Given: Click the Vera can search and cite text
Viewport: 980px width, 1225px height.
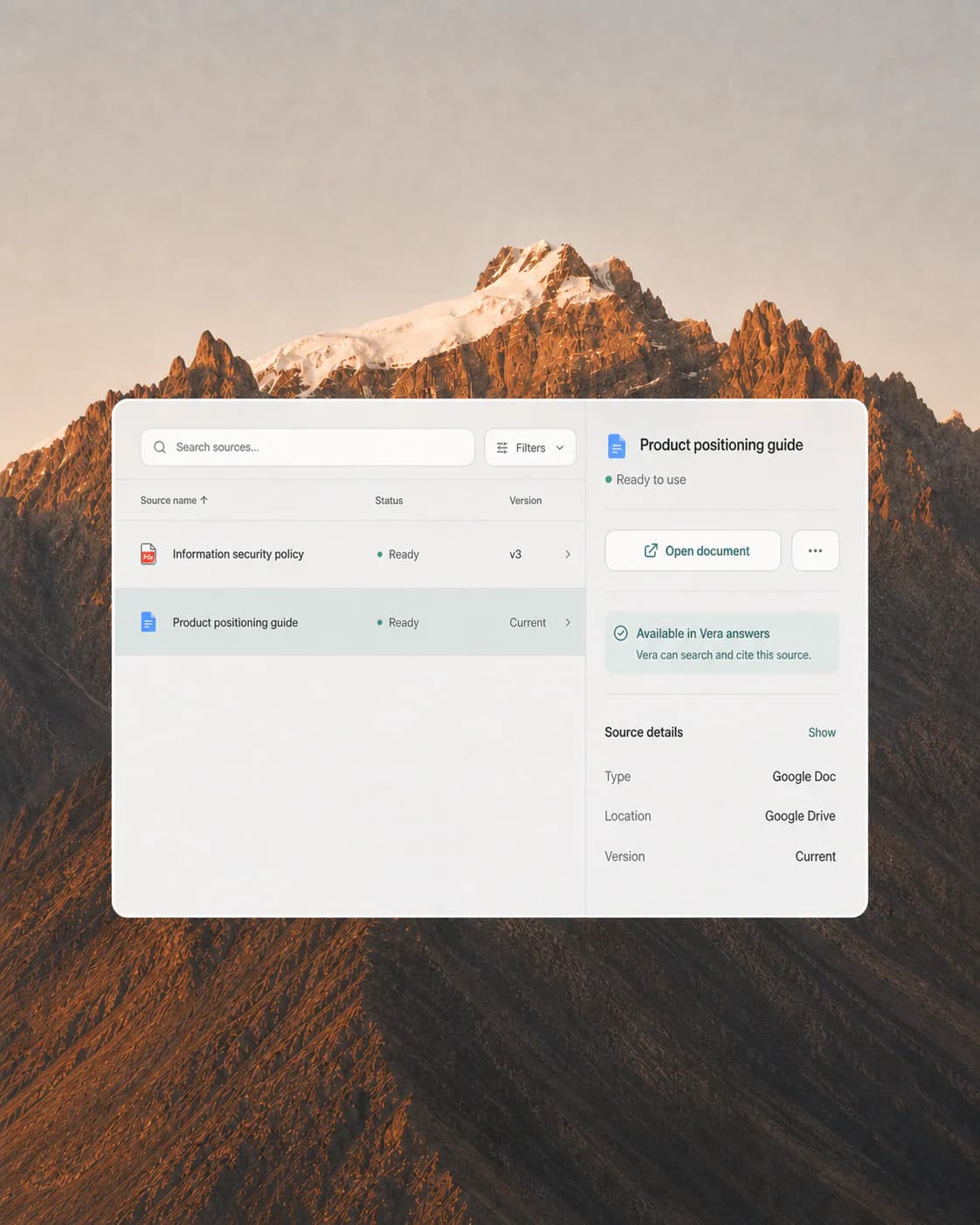Looking at the screenshot, I should click(x=723, y=654).
